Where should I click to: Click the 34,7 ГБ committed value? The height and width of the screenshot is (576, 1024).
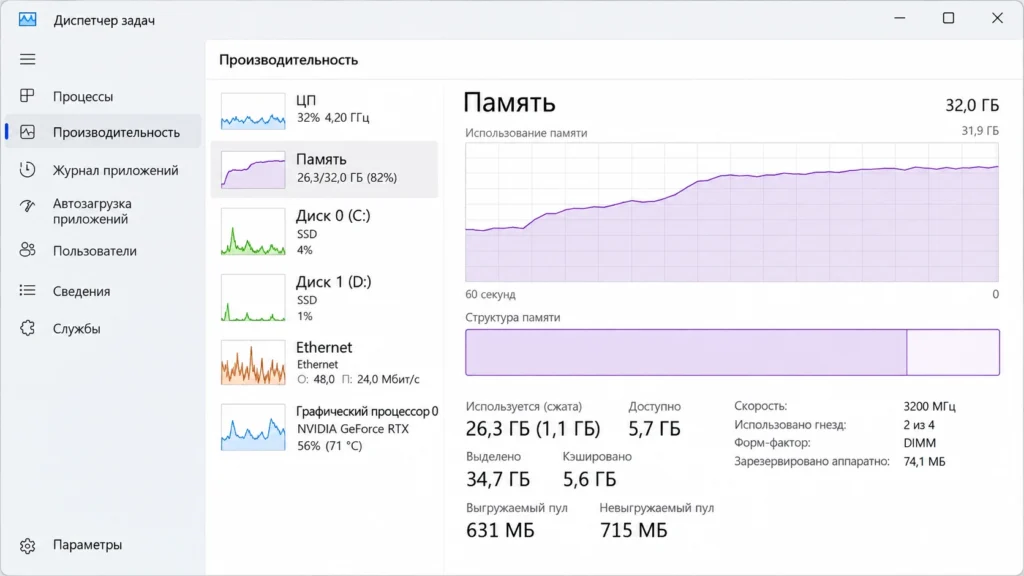coord(498,479)
